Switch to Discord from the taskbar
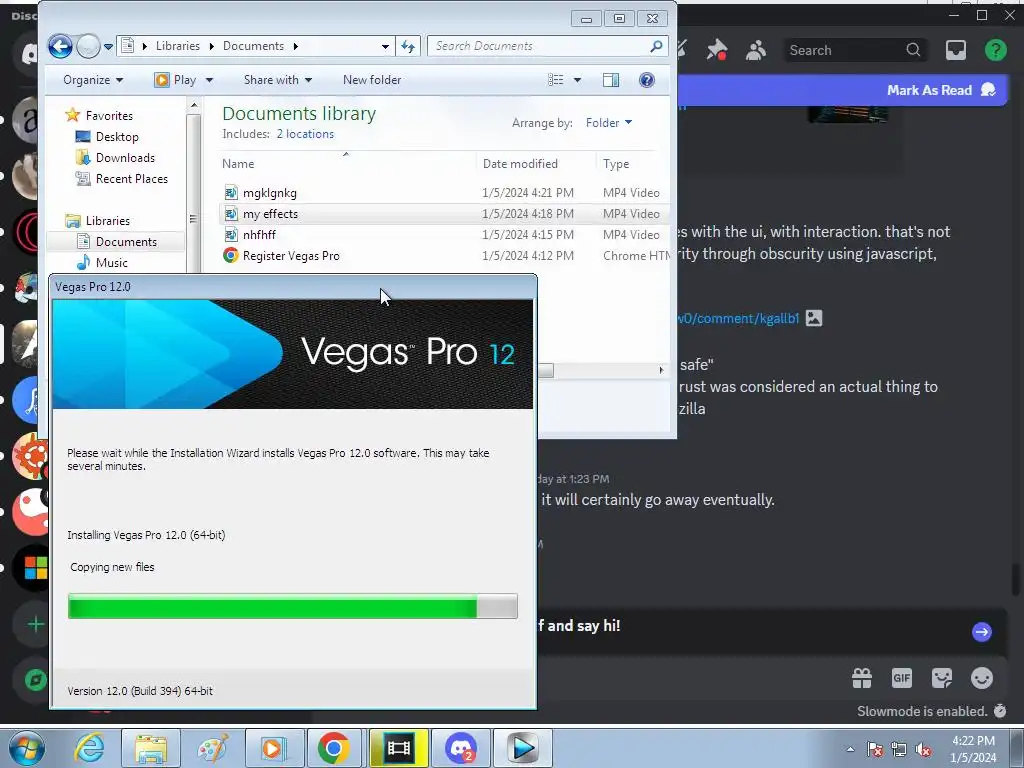This screenshot has width=1024, height=768. (460, 748)
